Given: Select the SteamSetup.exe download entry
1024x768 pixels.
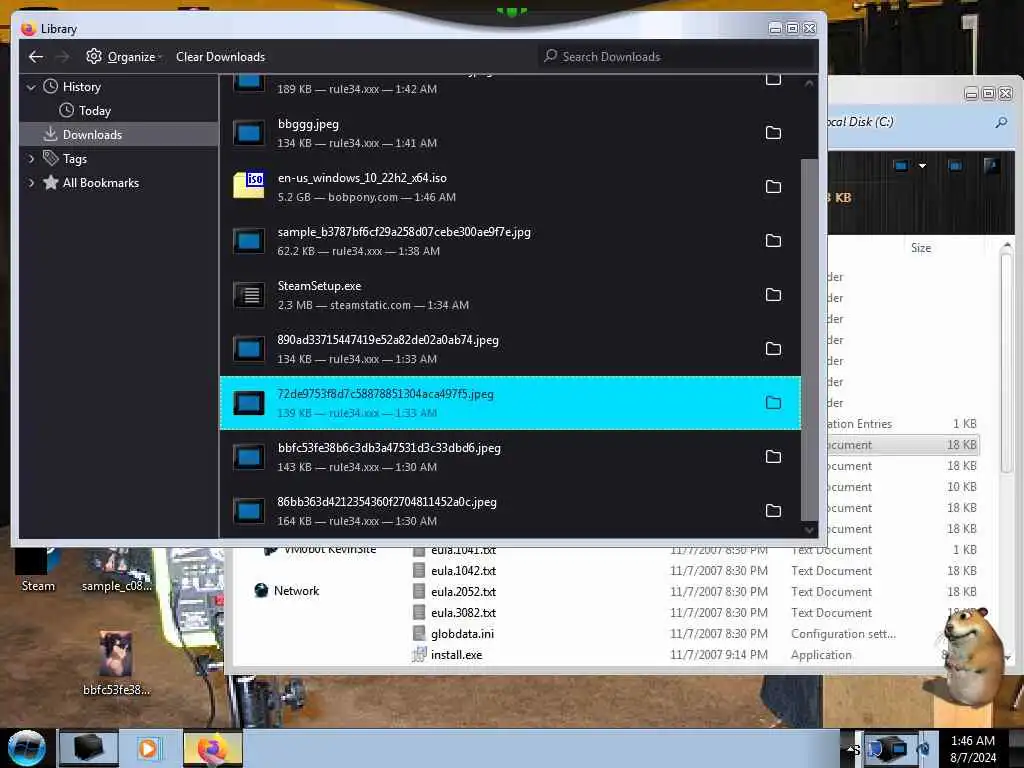Looking at the screenshot, I should pyautogui.click(x=510, y=295).
